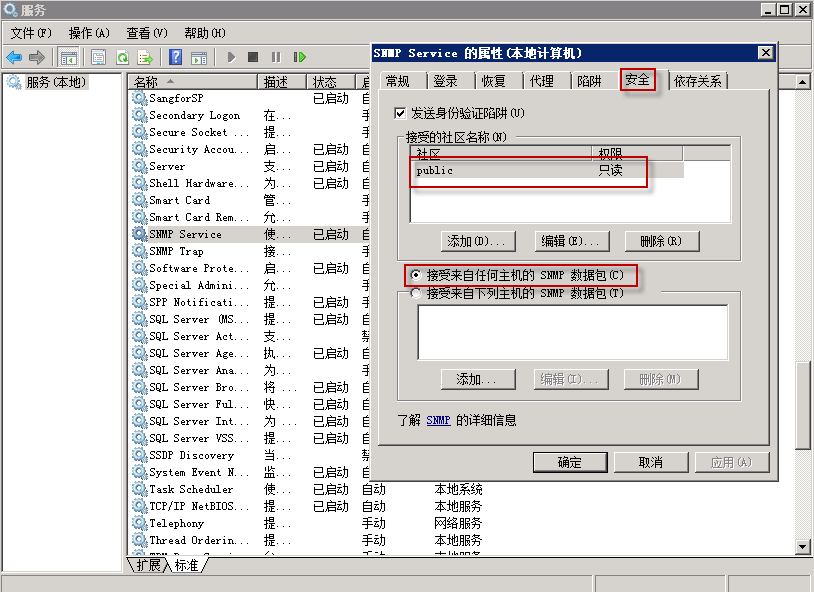The image size is (814, 592).
Task: Click the 添加... button under host list
Action: (478, 380)
